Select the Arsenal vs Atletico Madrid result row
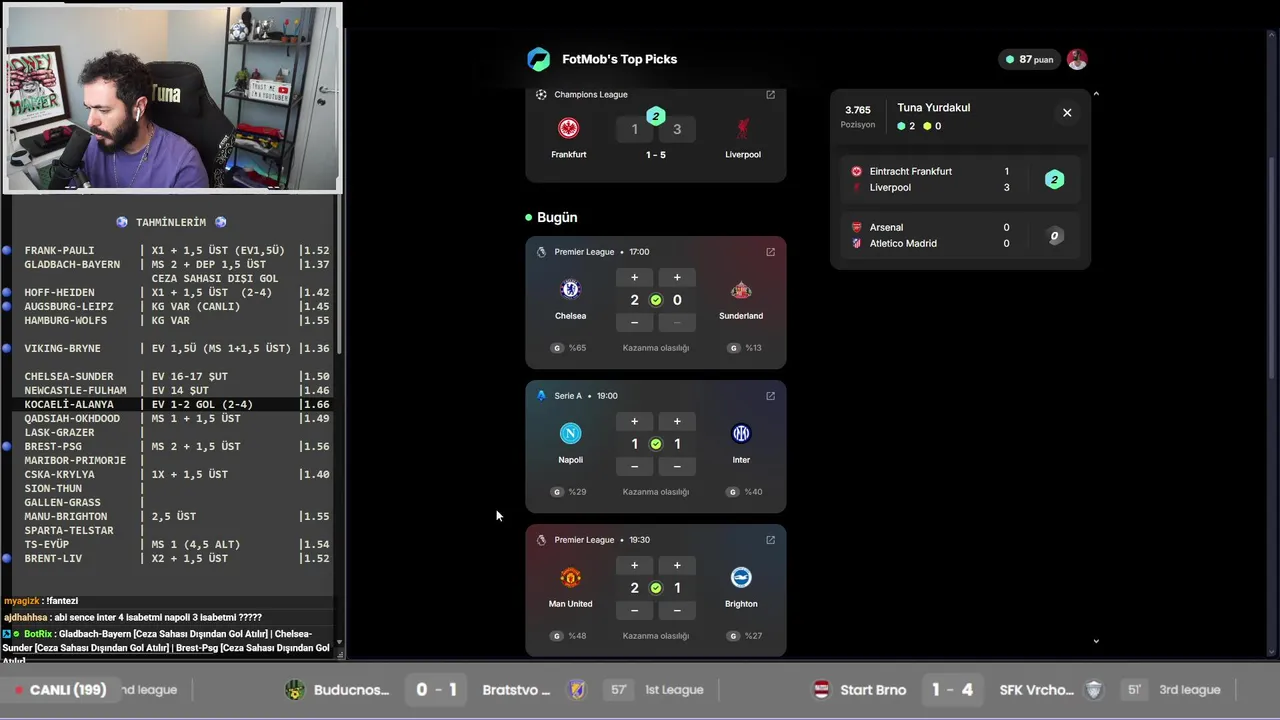1280x720 pixels. [x=960, y=236]
